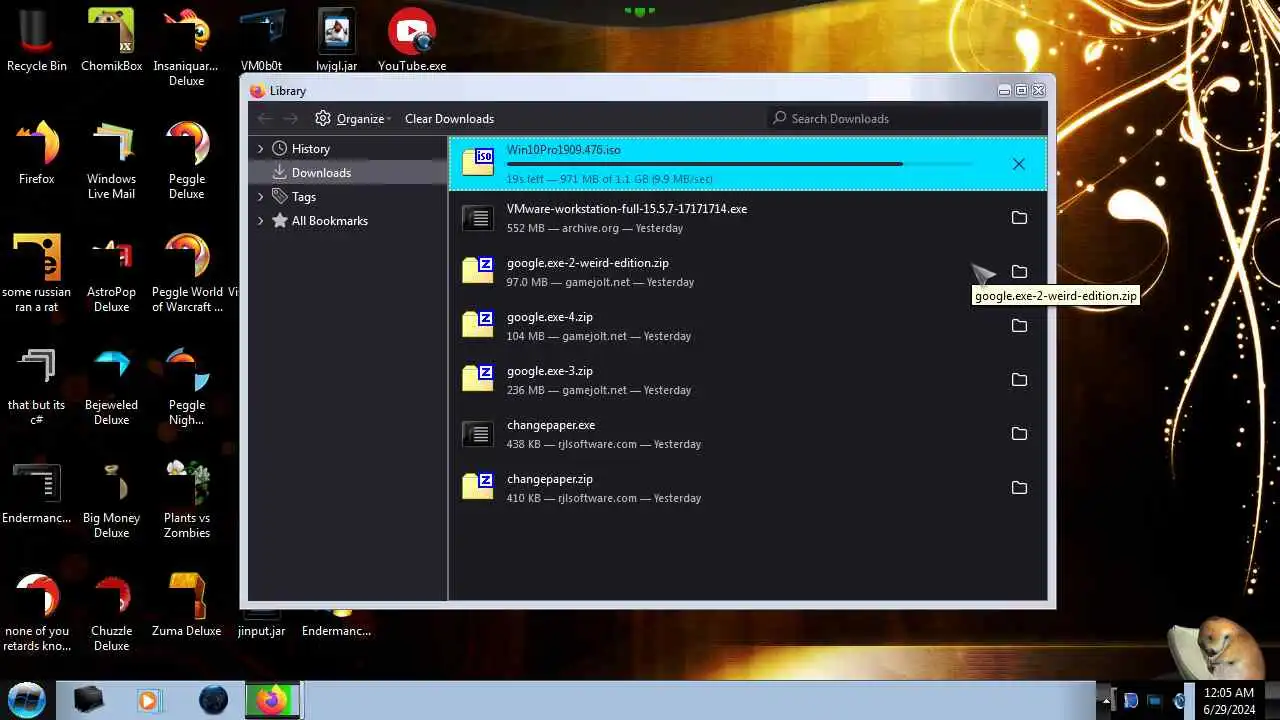Select the Plants vs Zombies desktop icon
This screenshot has height=720, width=1280.
[187, 500]
